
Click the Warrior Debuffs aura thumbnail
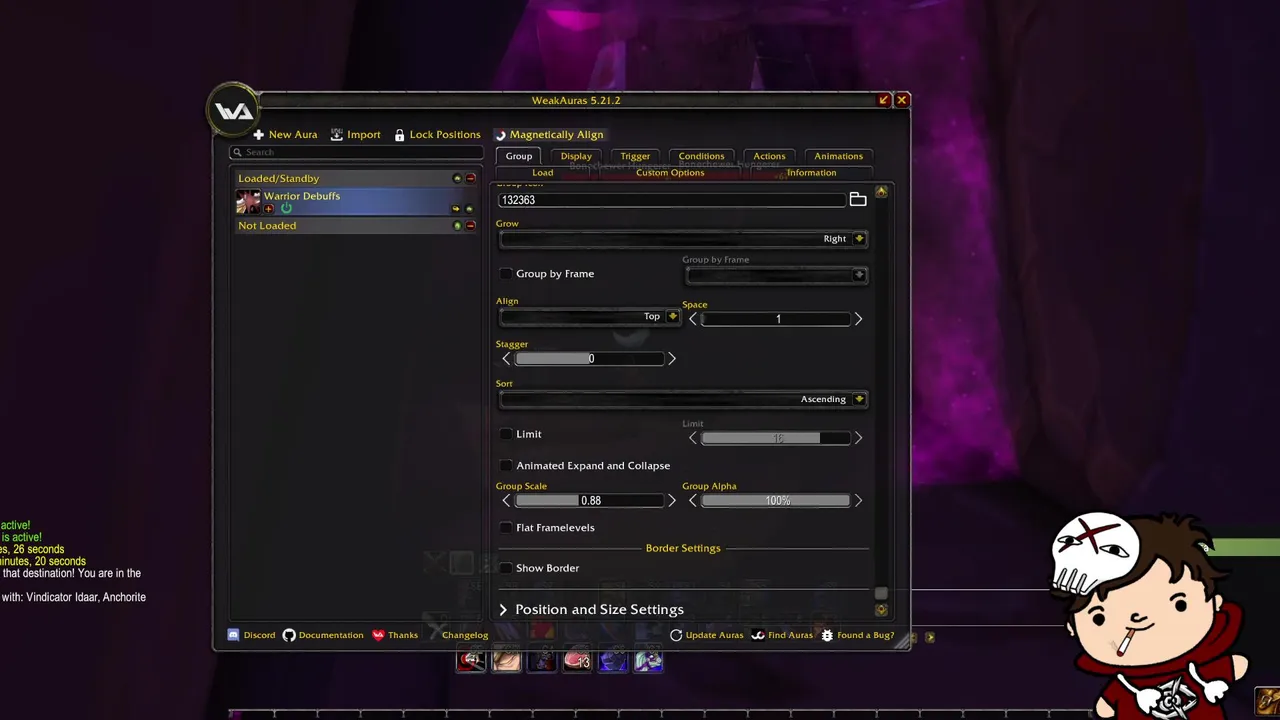coord(248,201)
